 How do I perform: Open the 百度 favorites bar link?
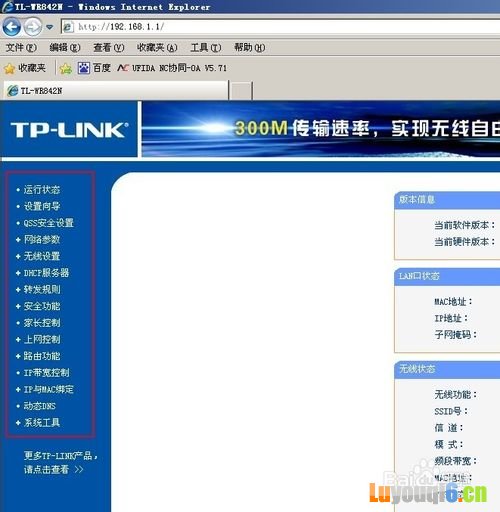[94, 68]
